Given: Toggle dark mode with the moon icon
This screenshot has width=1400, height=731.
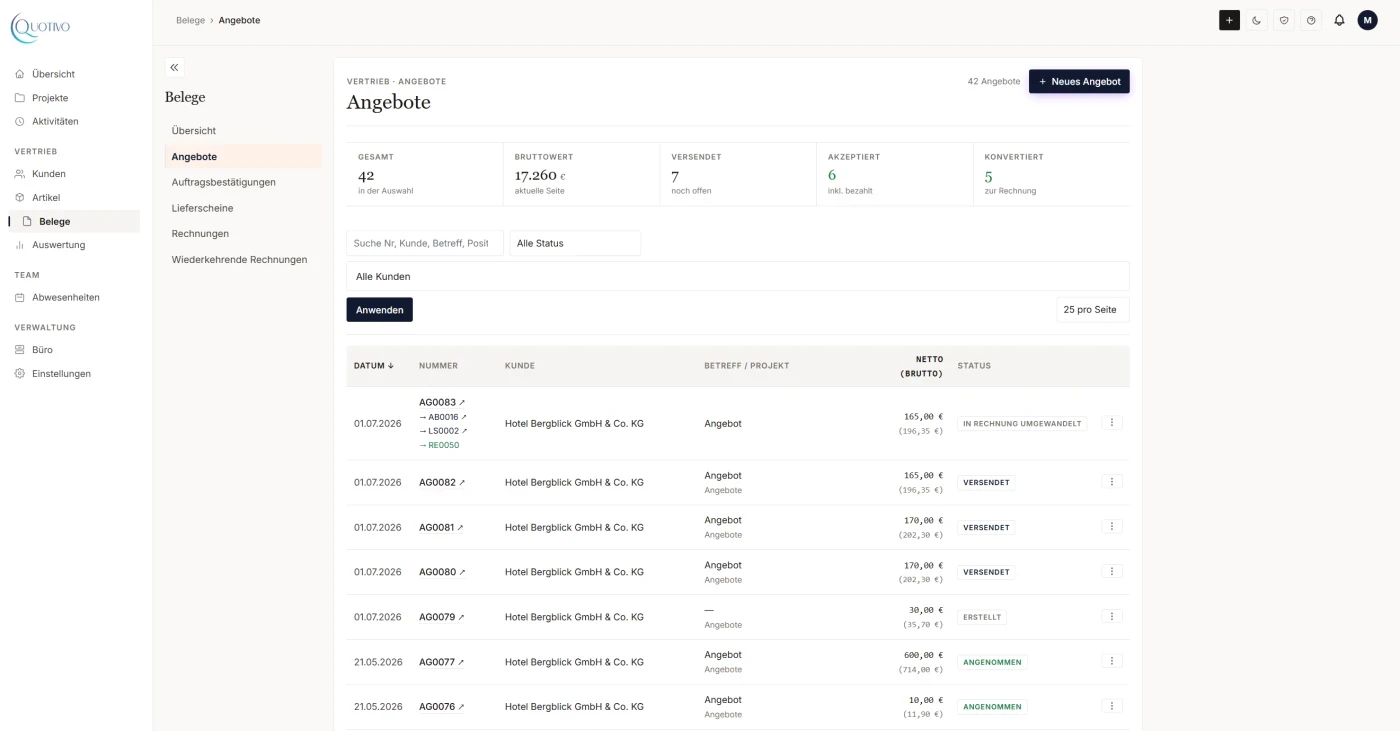Looking at the screenshot, I should point(1257,20).
